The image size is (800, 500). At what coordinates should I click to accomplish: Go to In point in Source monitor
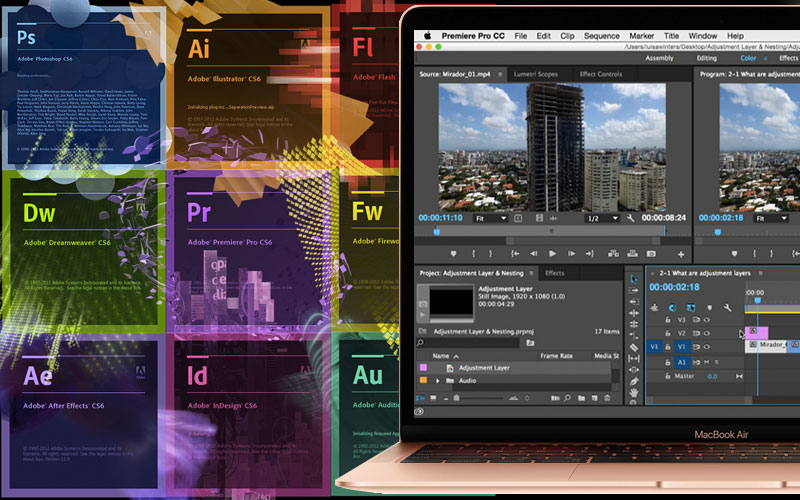coord(515,254)
